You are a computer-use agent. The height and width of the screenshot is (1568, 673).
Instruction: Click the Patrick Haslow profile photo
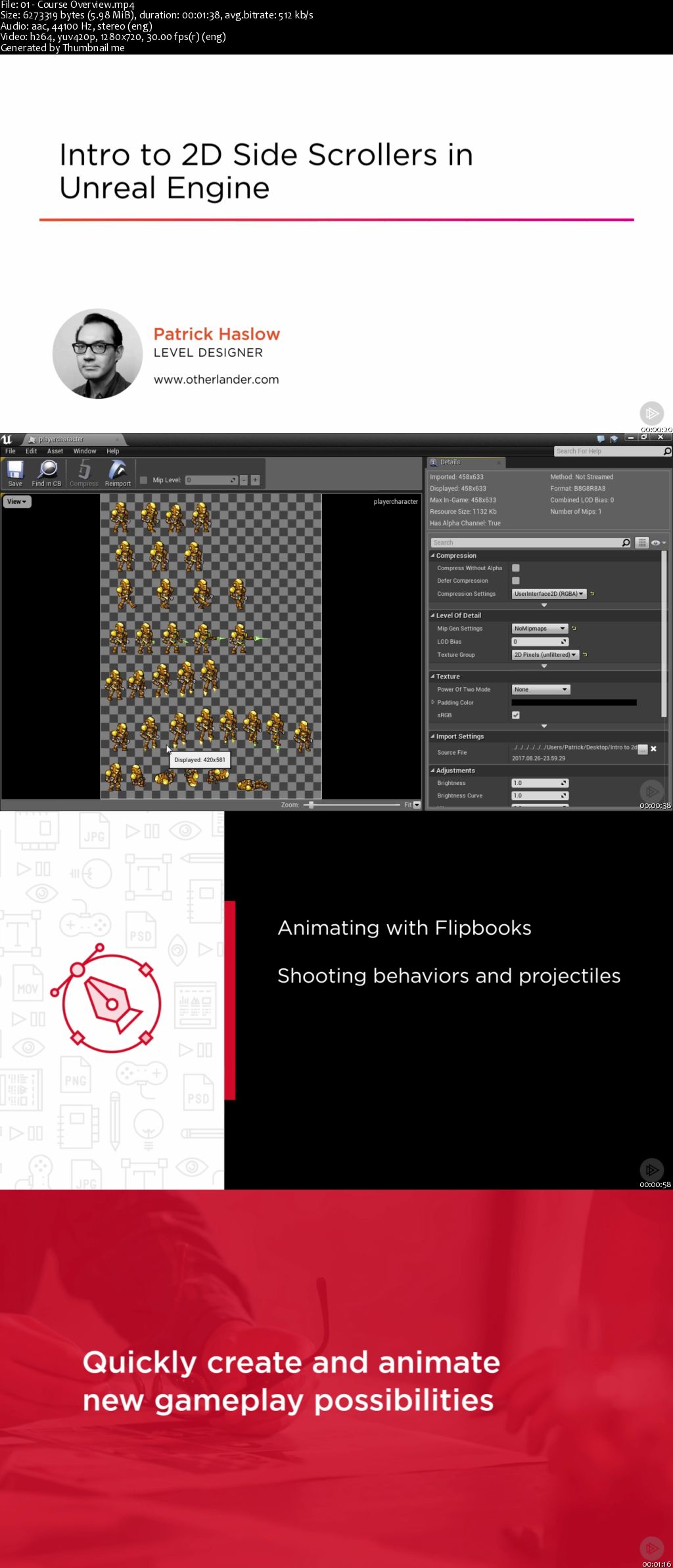pos(98,353)
